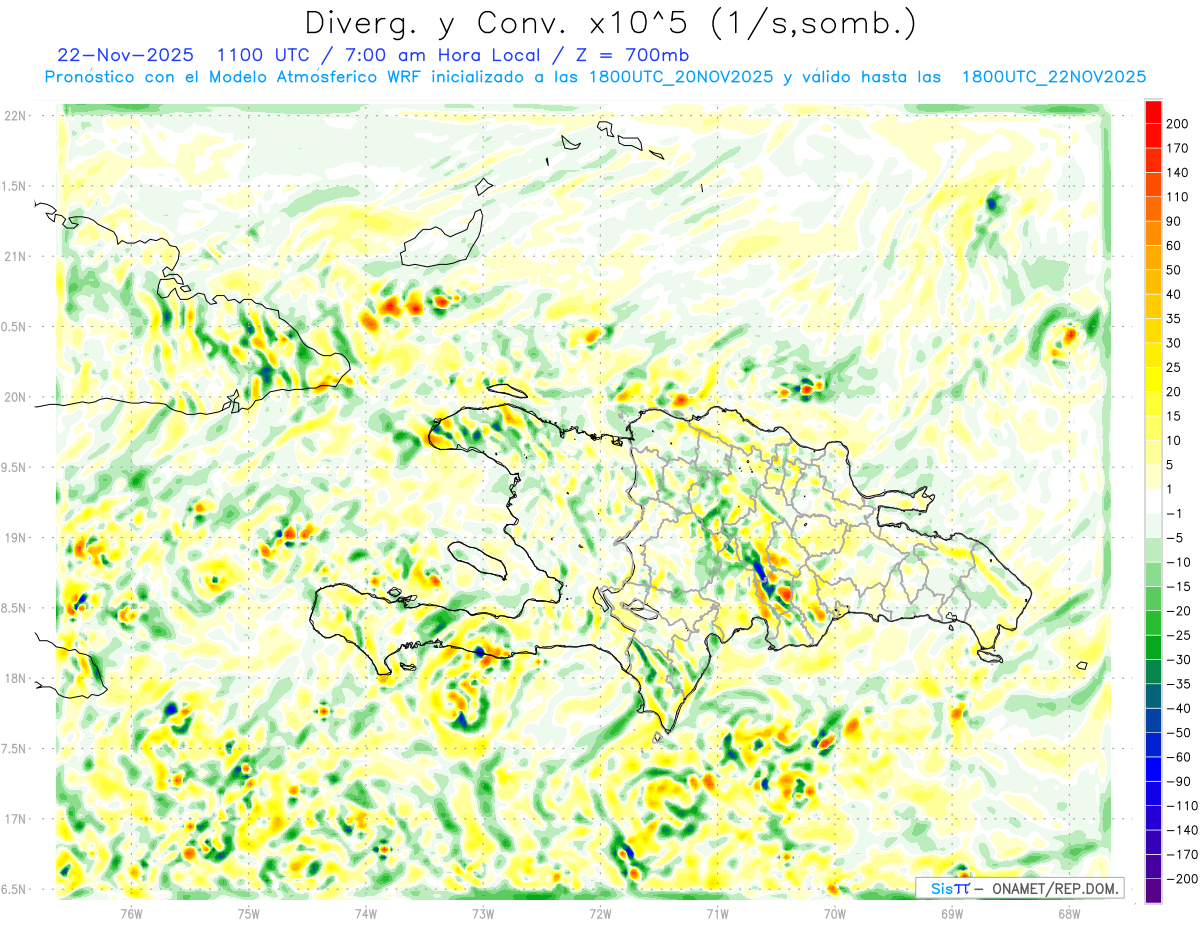This screenshot has height=927, width=1200.
Task: Click the '-40' colorbar value
Action: pyautogui.click(x=1178, y=708)
